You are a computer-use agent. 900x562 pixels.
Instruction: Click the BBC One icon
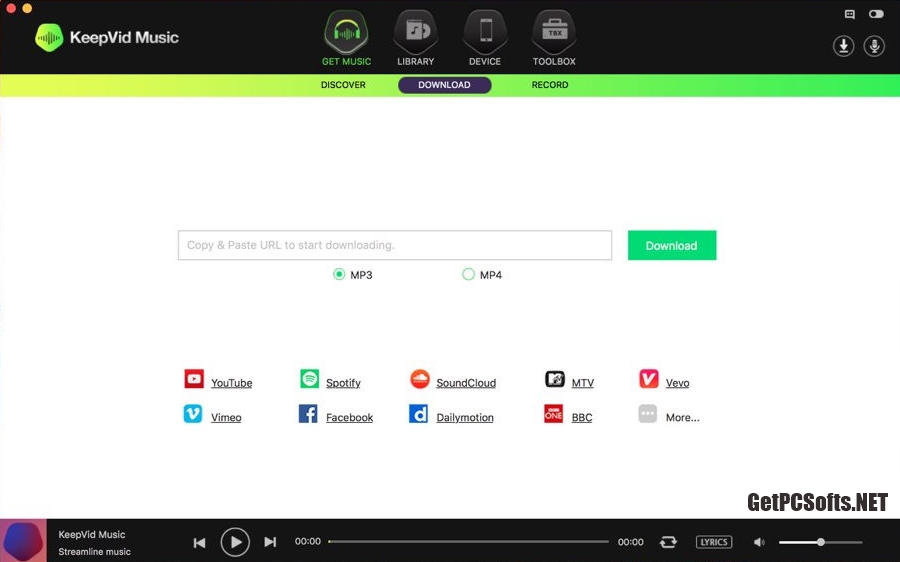(553, 413)
